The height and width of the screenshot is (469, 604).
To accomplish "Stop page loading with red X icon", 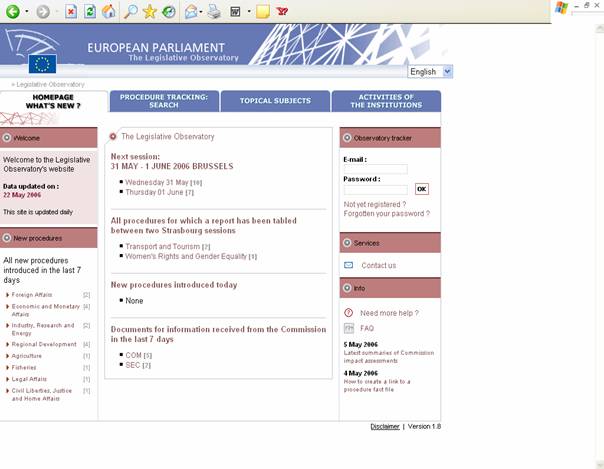I will click(x=71, y=12).
